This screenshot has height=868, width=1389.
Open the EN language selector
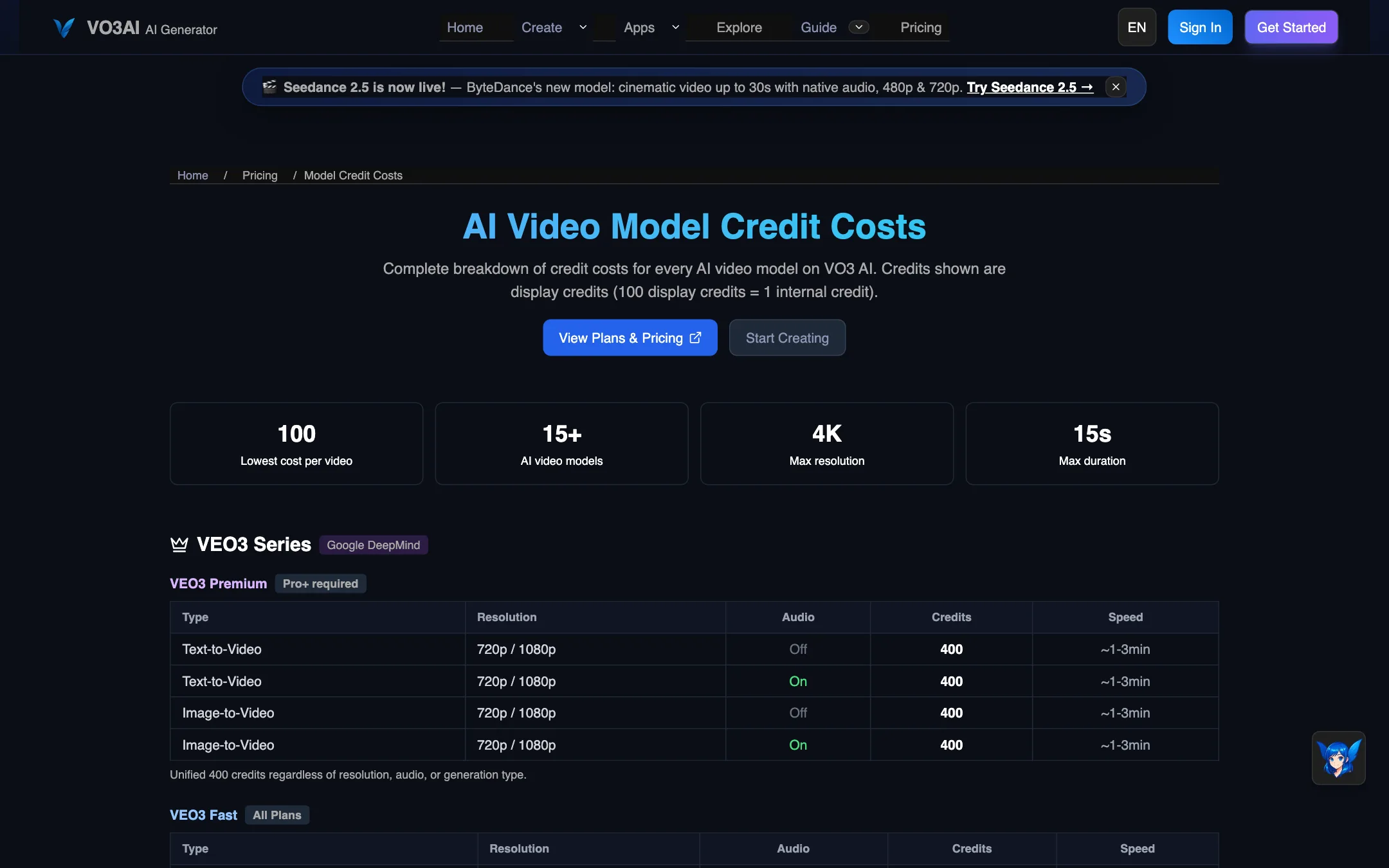[x=1136, y=27]
